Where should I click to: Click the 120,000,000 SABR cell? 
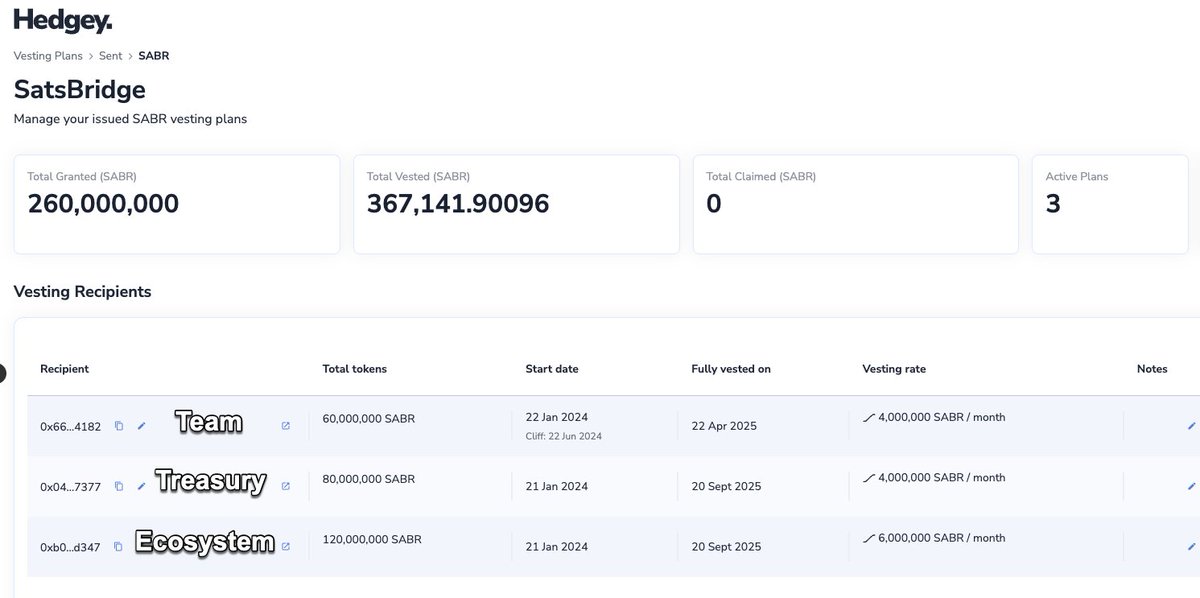pyautogui.click(x=372, y=539)
